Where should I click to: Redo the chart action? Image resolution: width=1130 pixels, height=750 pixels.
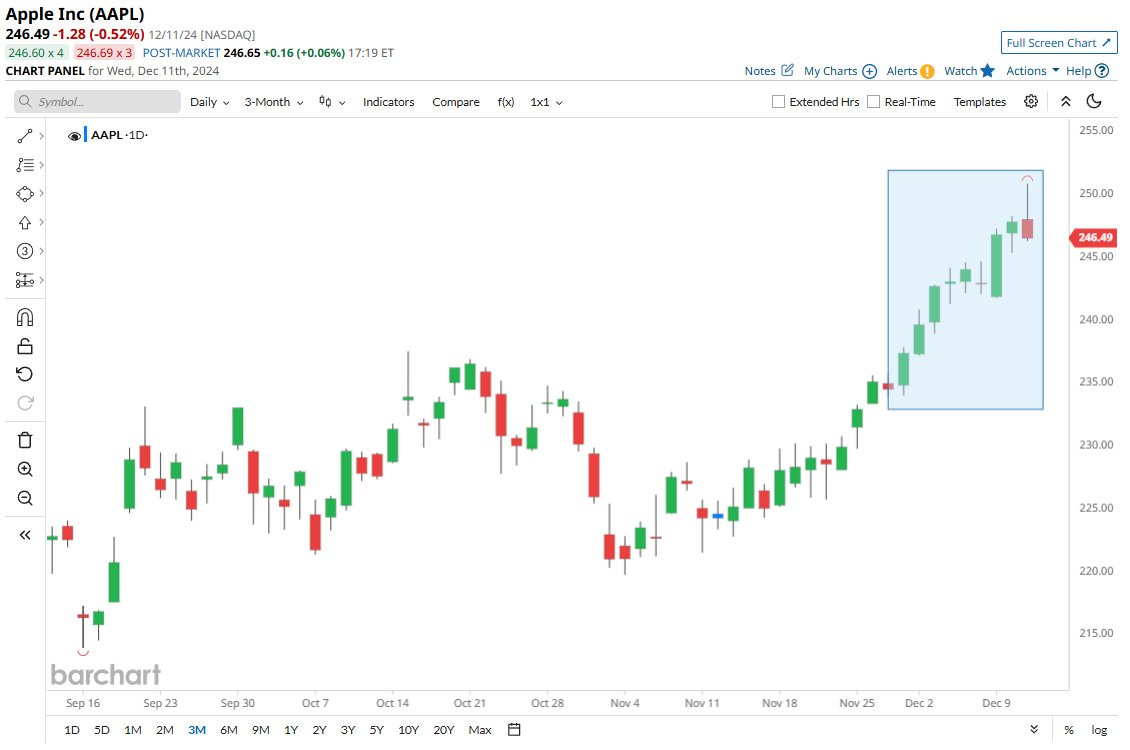[x=25, y=403]
